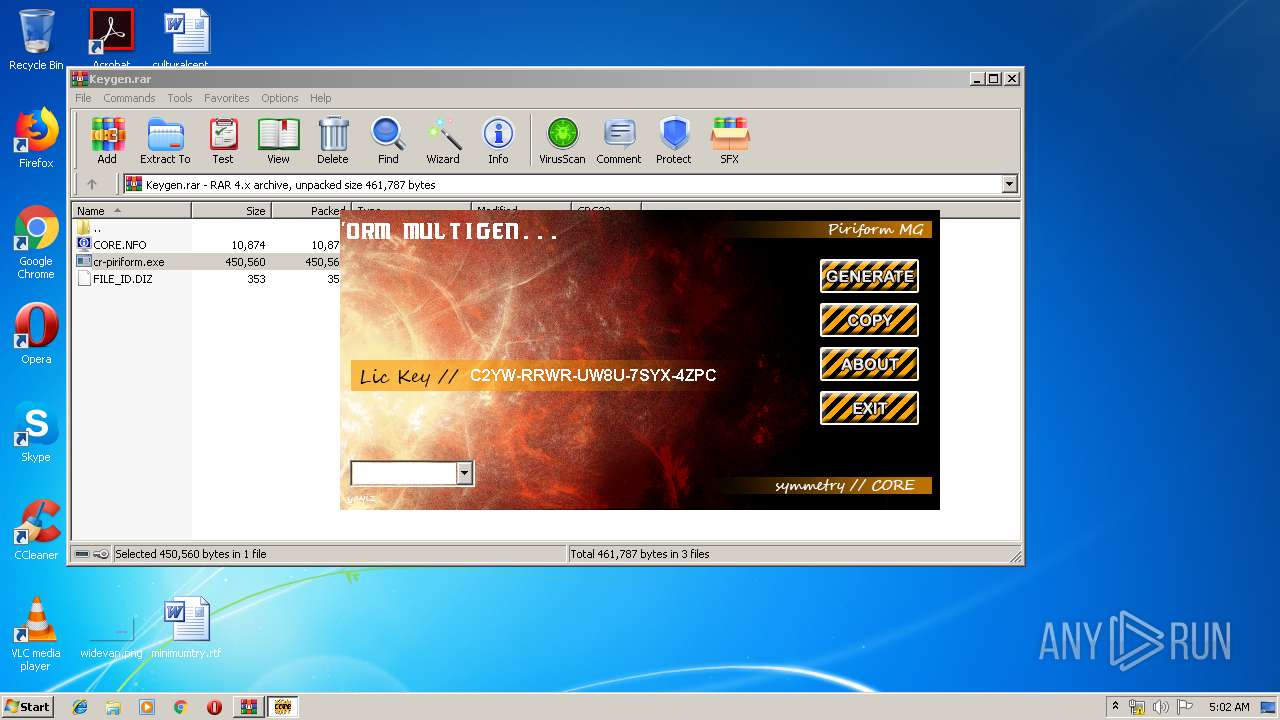The width and height of the screenshot is (1280, 720).
Task: Open the minimumtry.rtf desktop file
Action: [x=186, y=628]
